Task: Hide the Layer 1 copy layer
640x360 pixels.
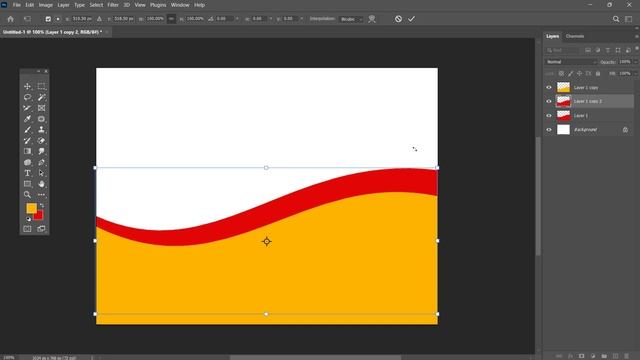Action: [549, 87]
